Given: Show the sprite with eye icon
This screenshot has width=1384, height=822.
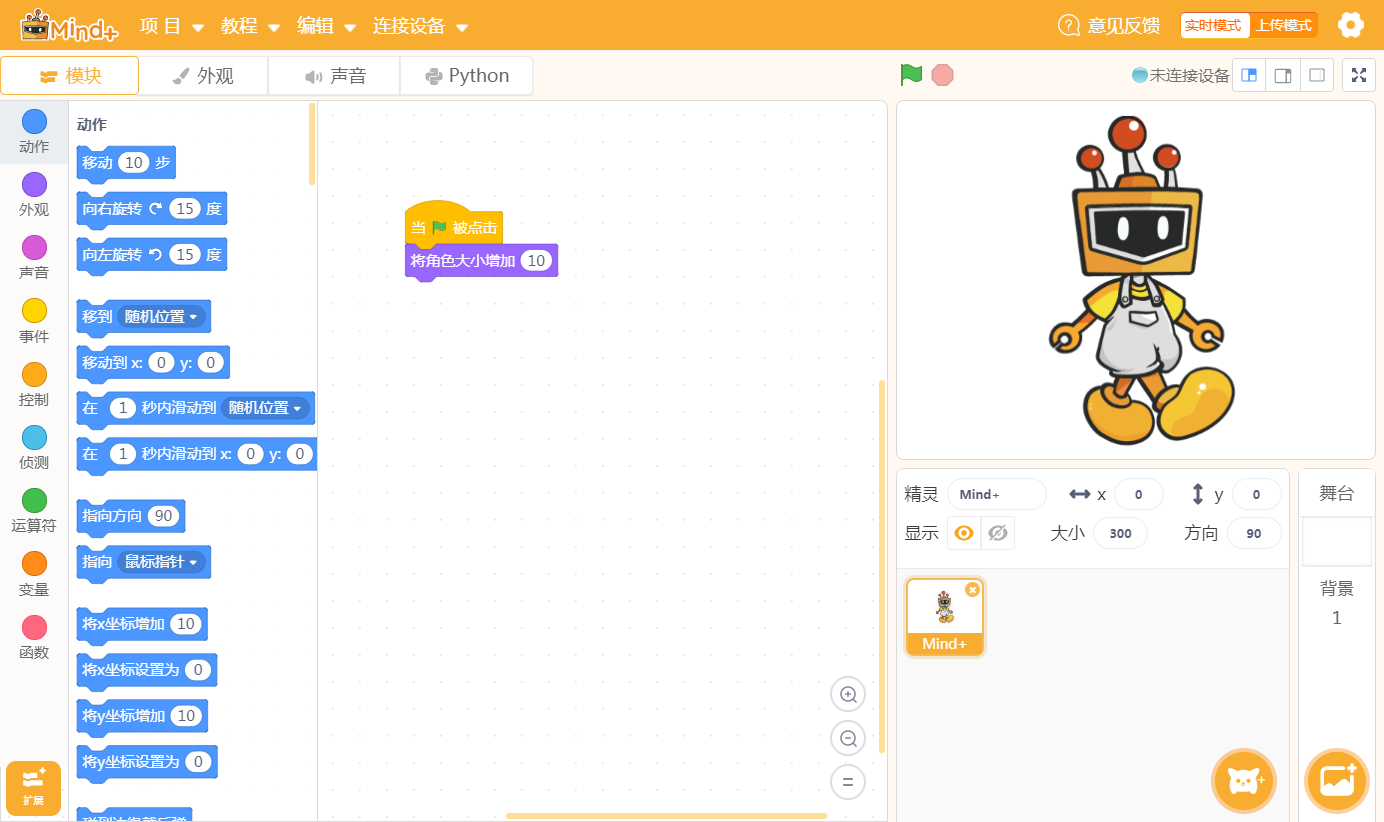Looking at the screenshot, I should click(x=964, y=533).
